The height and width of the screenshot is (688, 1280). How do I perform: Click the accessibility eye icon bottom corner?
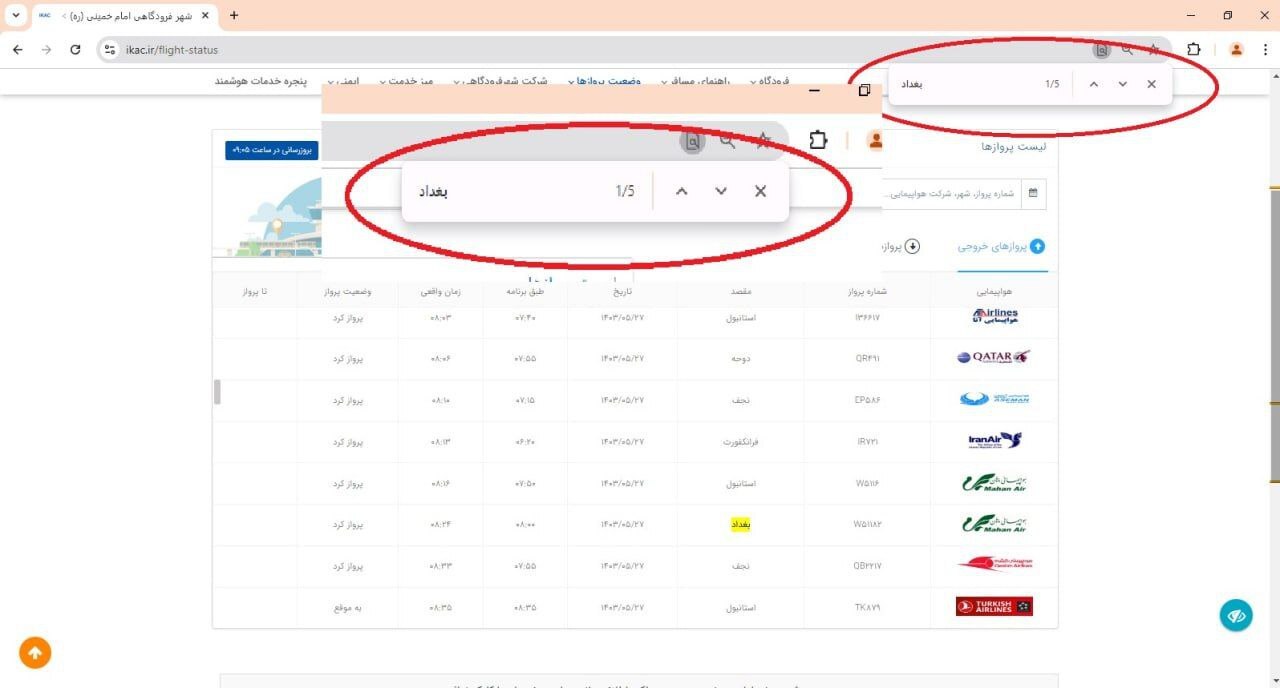pyautogui.click(x=1236, y=615)
